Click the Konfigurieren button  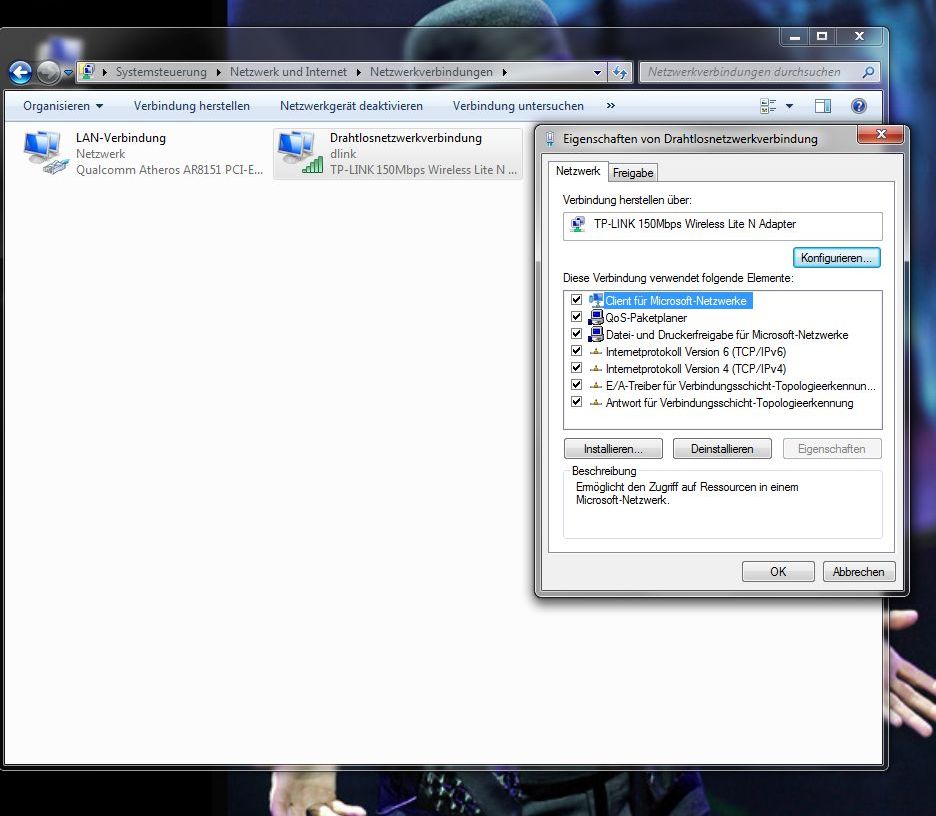[x=836, y=258]
